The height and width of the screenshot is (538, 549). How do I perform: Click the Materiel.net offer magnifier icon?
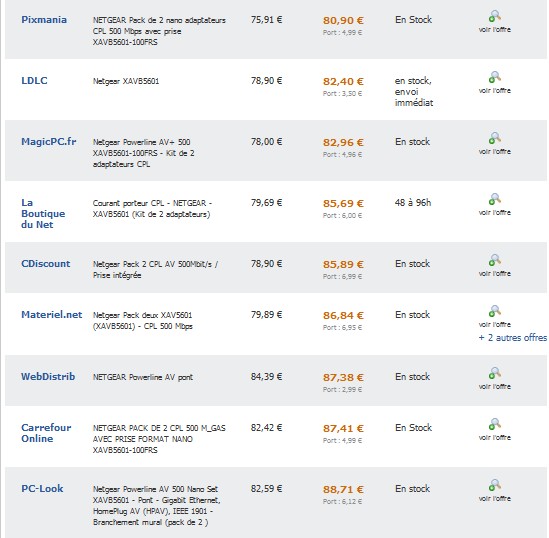click(494, 311)
